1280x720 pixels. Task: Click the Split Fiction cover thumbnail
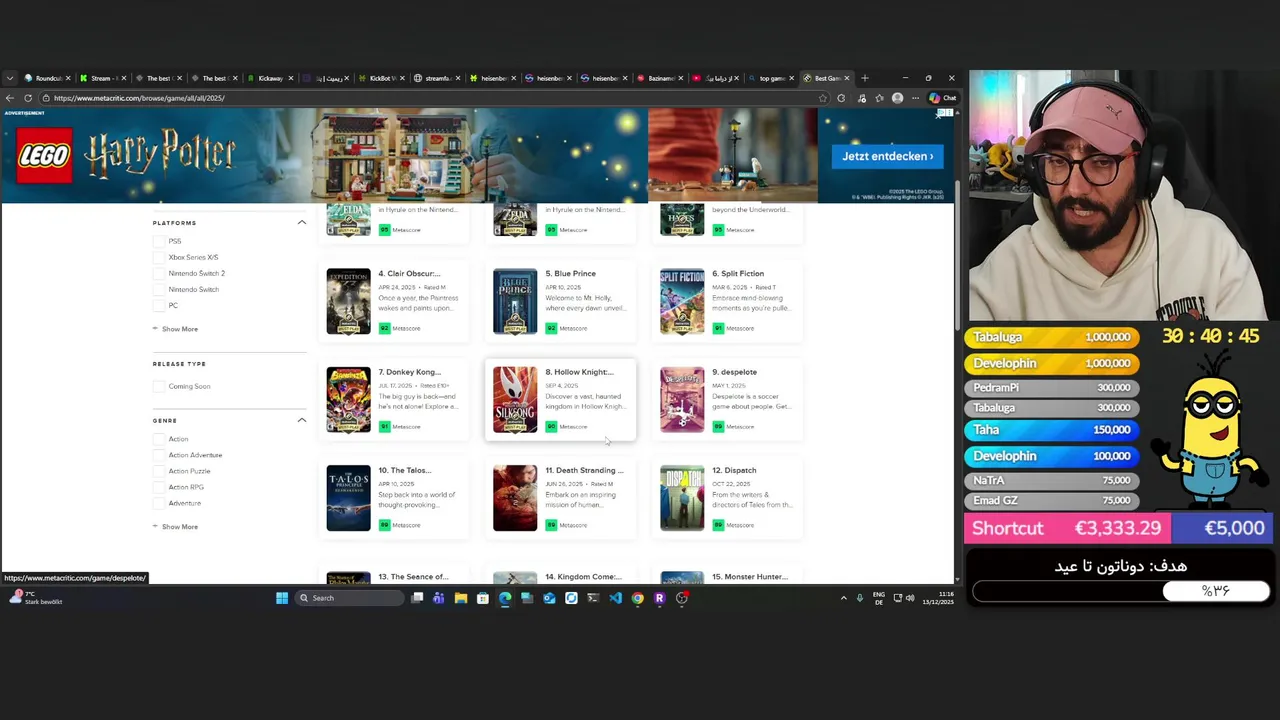pos(682,301)
